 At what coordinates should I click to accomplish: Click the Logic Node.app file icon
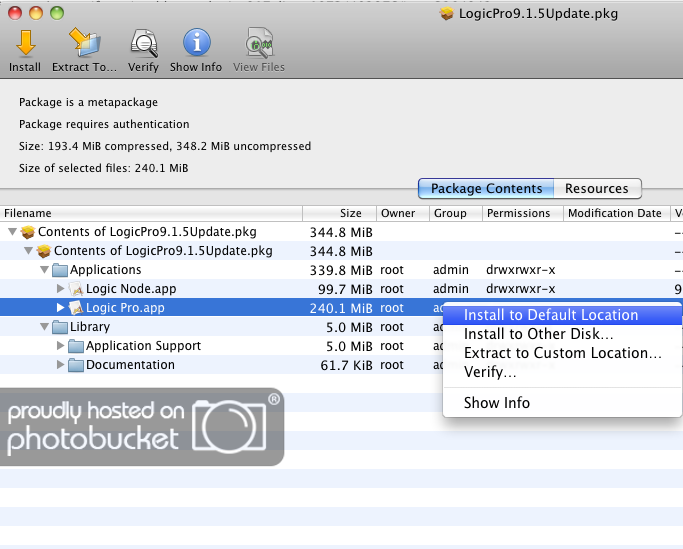click(76, 289)
